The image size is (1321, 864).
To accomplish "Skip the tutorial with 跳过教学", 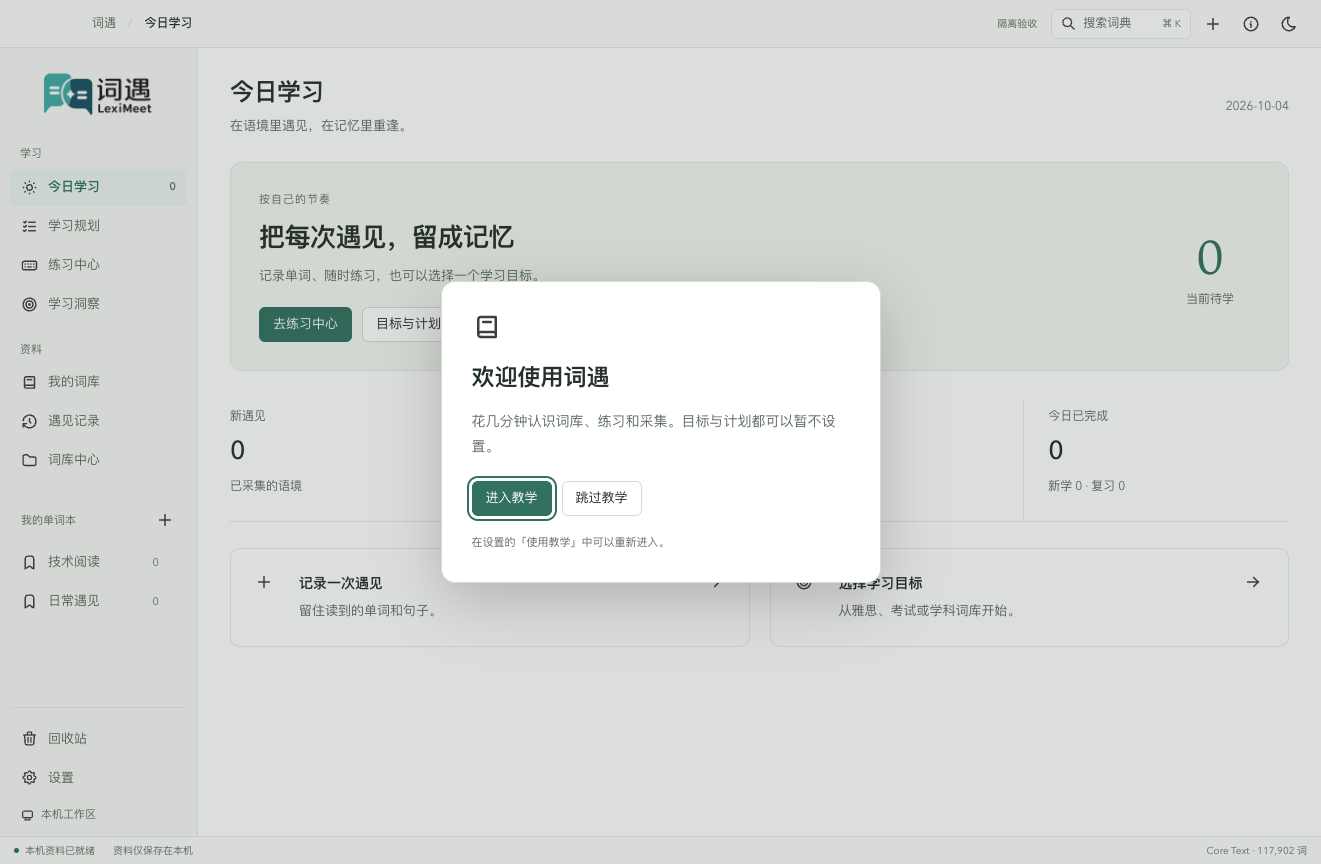I will (x=602, y=498).
